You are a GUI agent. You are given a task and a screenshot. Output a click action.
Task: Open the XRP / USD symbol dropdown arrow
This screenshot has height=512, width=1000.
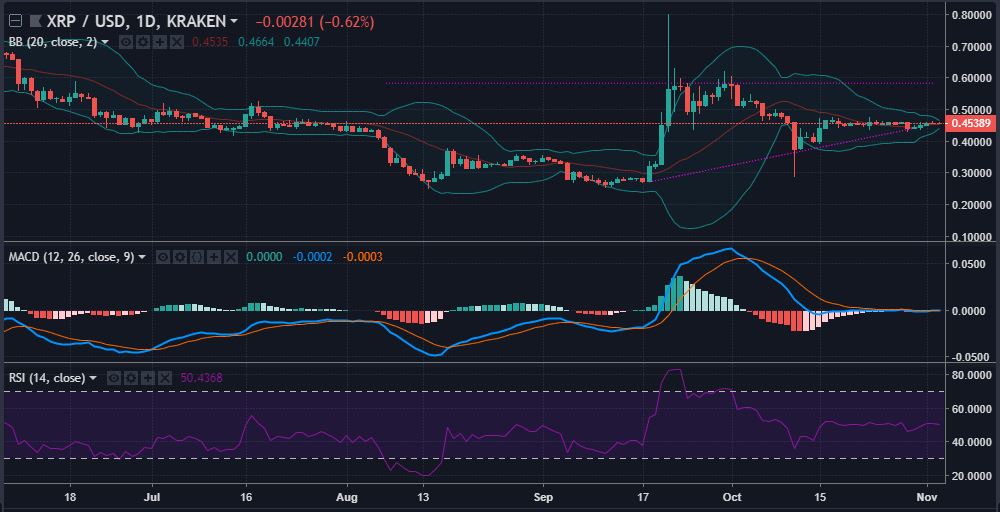pos(233,21)
